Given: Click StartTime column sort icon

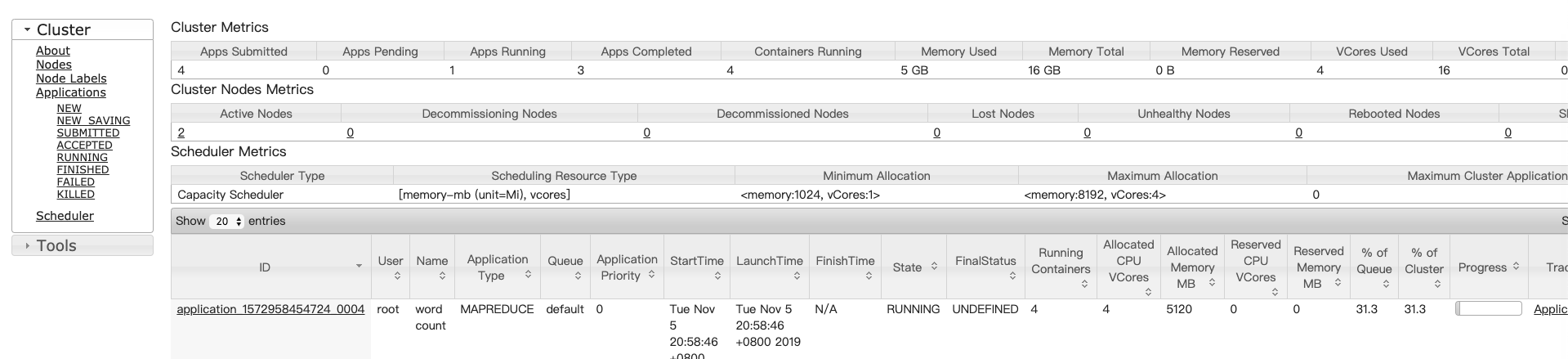Looking at the screenshot, I should 717,276.
